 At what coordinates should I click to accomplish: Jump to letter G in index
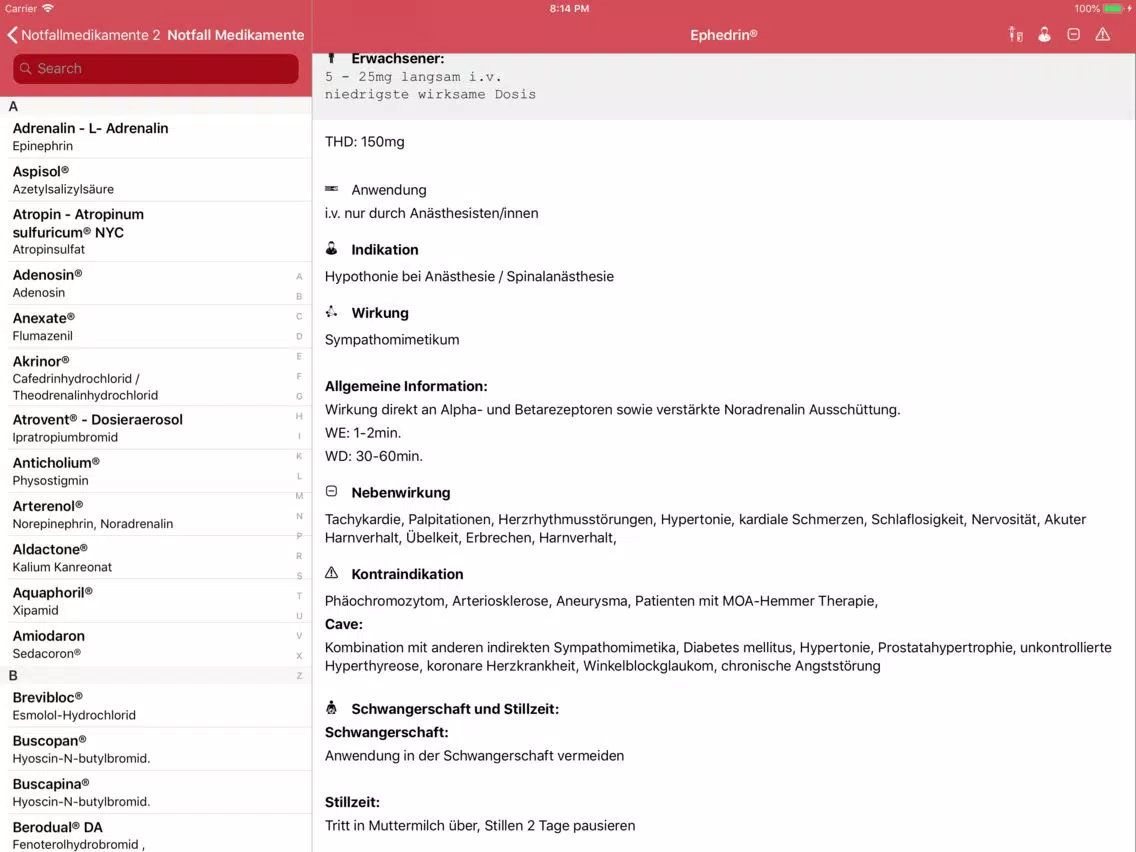click(x=299, y=396)
